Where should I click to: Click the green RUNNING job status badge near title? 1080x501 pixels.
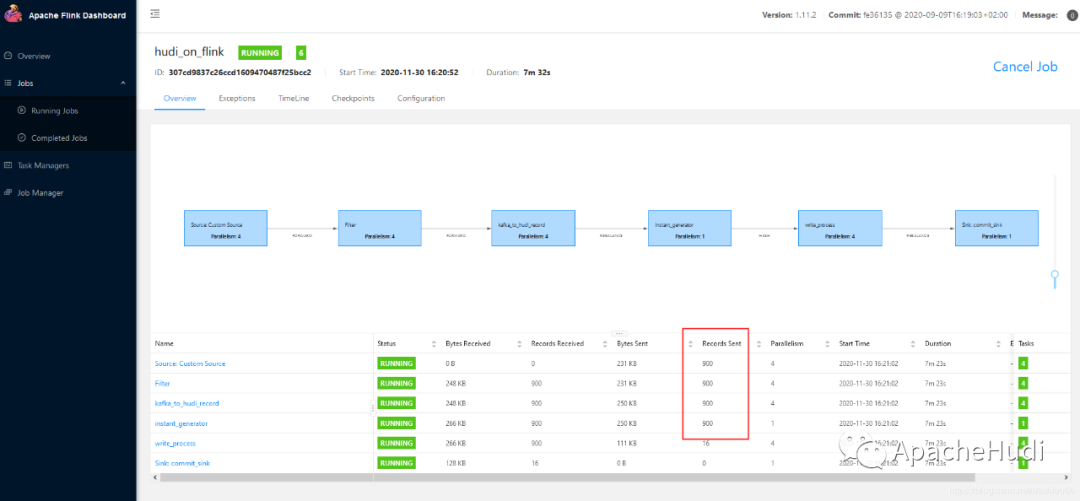pyautogui.click(x=260, y=52)
